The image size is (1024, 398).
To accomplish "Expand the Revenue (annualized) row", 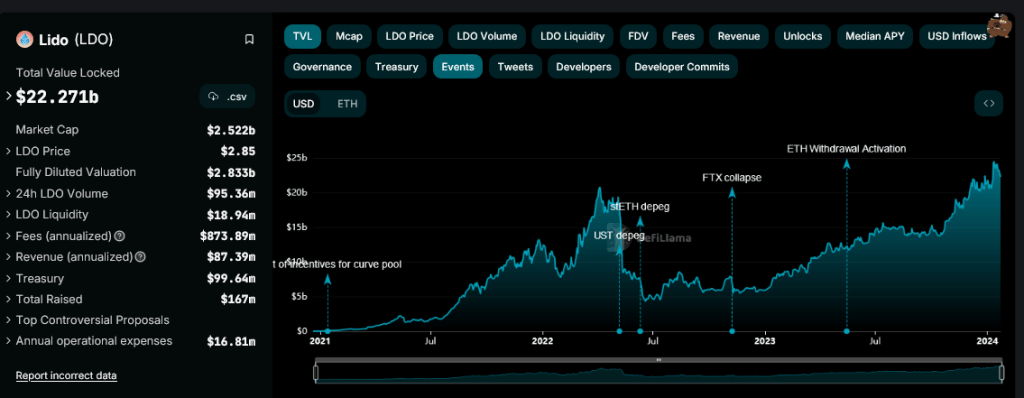I will click(x=8, y=257).
